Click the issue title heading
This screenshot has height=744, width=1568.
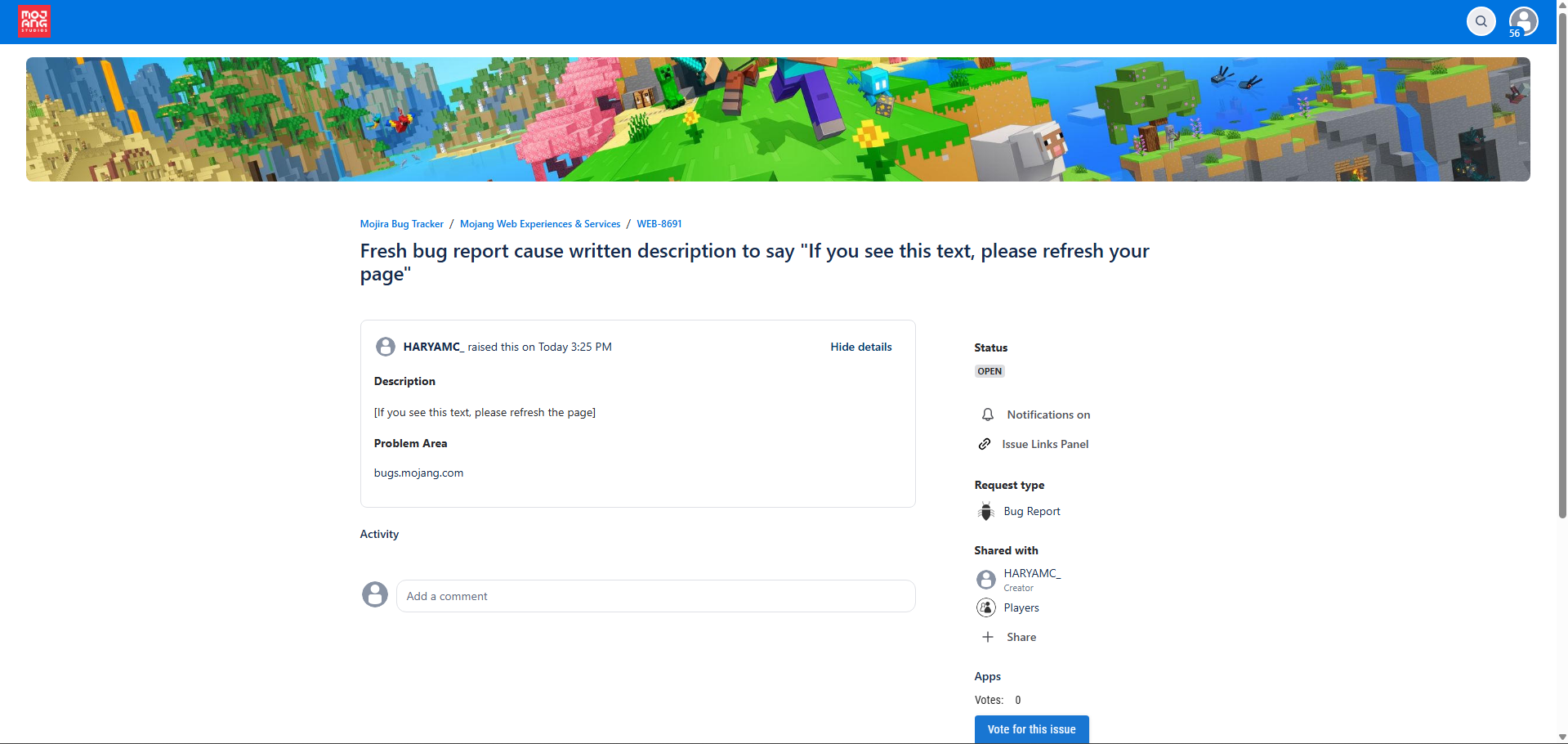click(x=754, y=262)
